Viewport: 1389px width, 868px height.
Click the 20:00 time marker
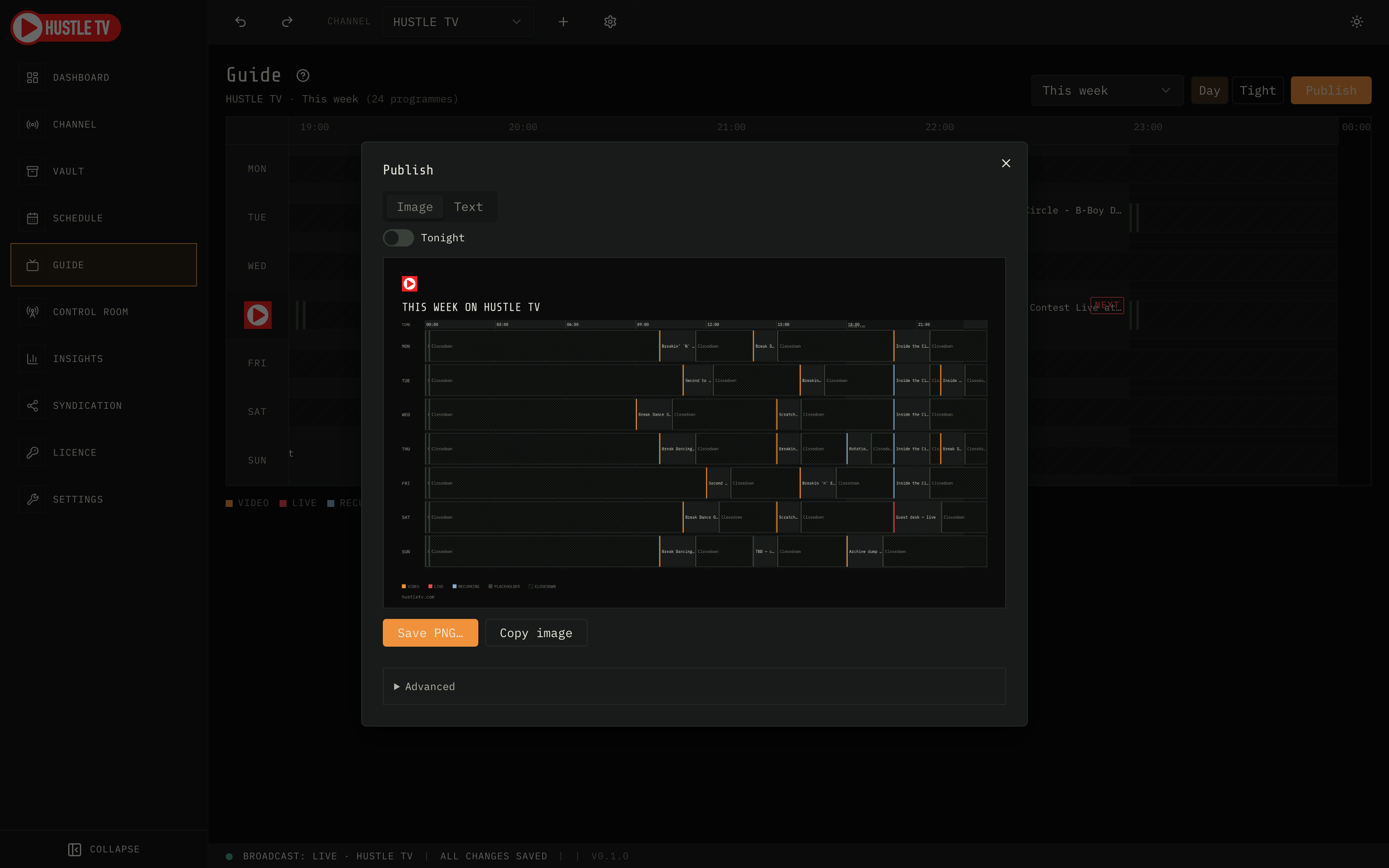523,127
